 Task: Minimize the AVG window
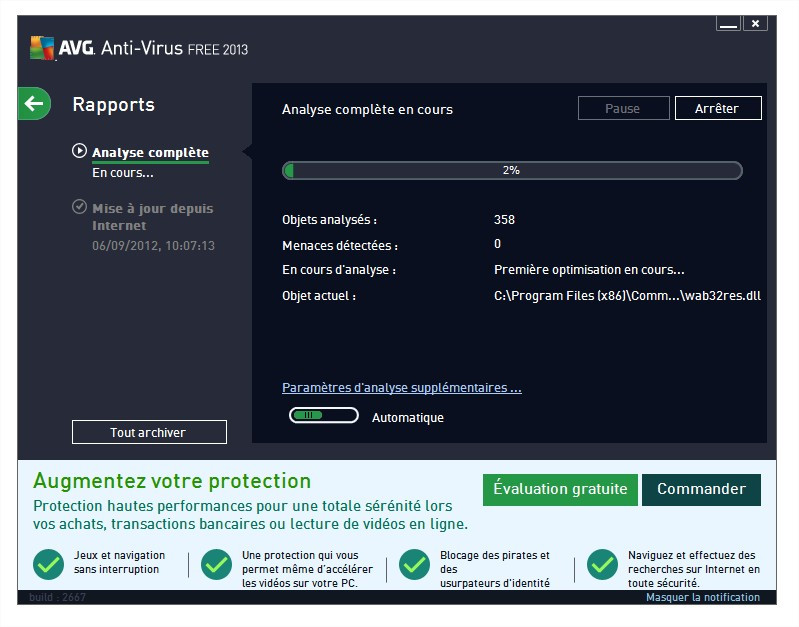(729, 23)
